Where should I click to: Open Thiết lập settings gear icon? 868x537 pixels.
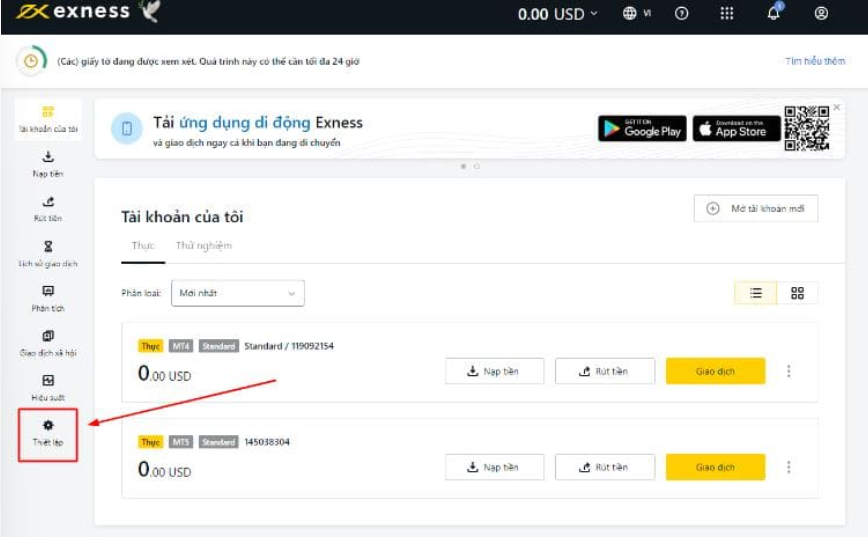(48, 426)
